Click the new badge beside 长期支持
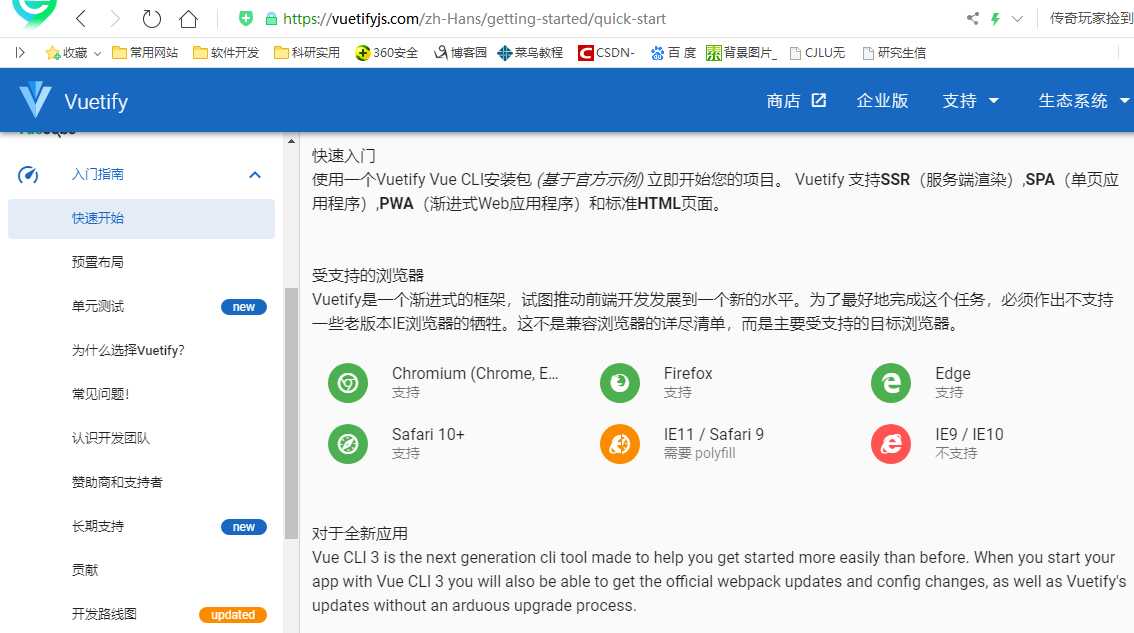The image size is (1134, 633). point(244,527)
